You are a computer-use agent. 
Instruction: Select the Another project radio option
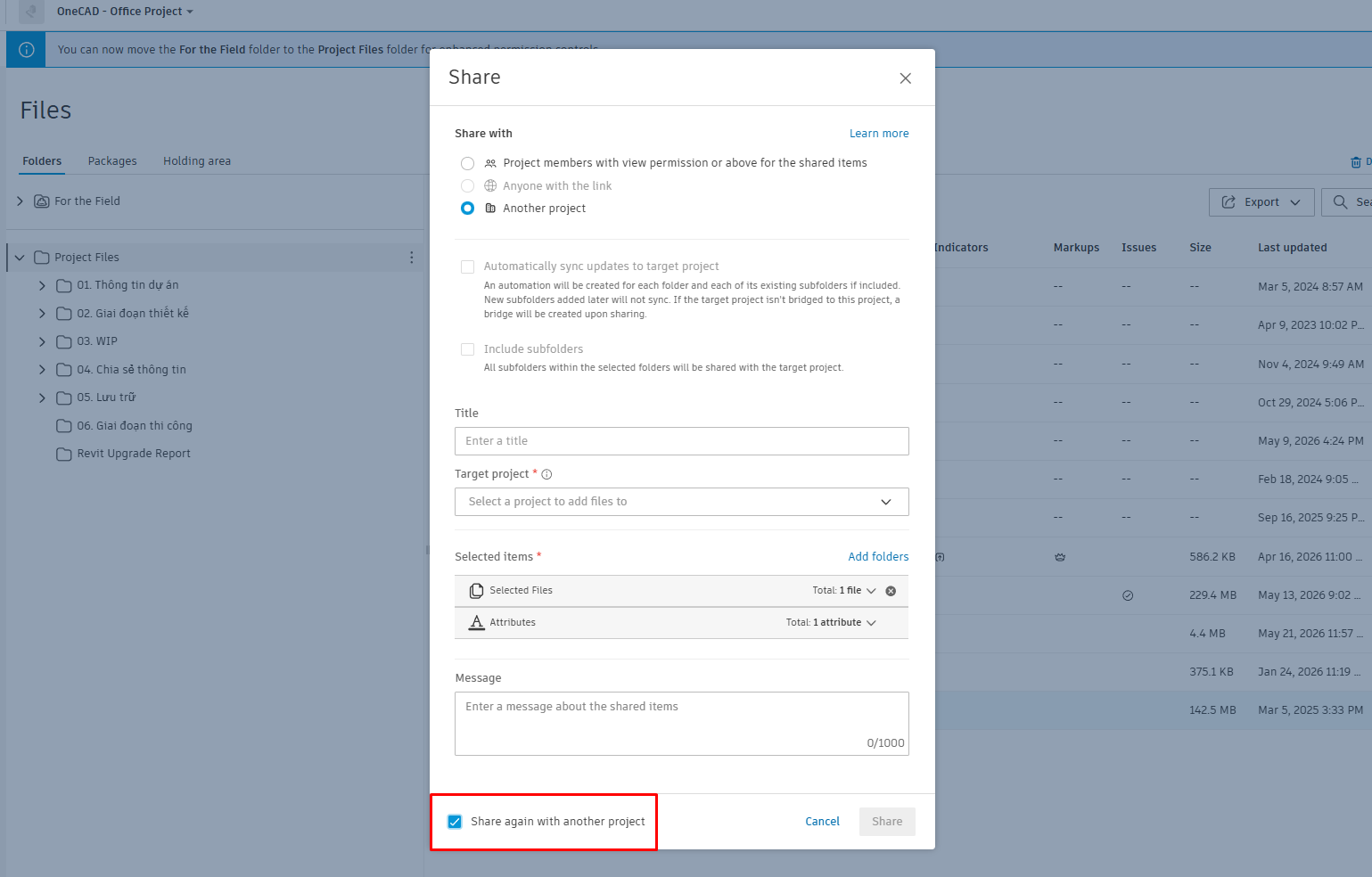point(467,209)
